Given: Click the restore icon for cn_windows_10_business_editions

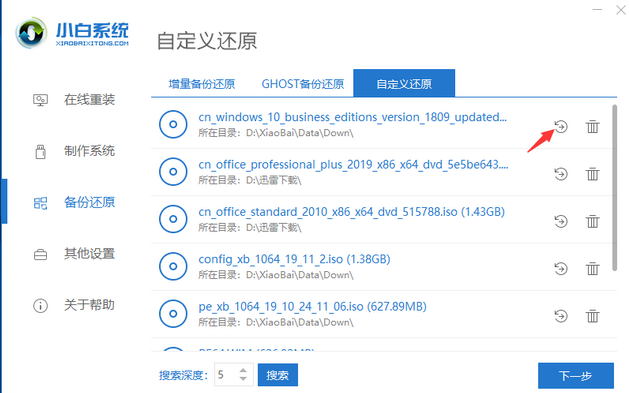Looking at the screenshot, I should (561, 127).
